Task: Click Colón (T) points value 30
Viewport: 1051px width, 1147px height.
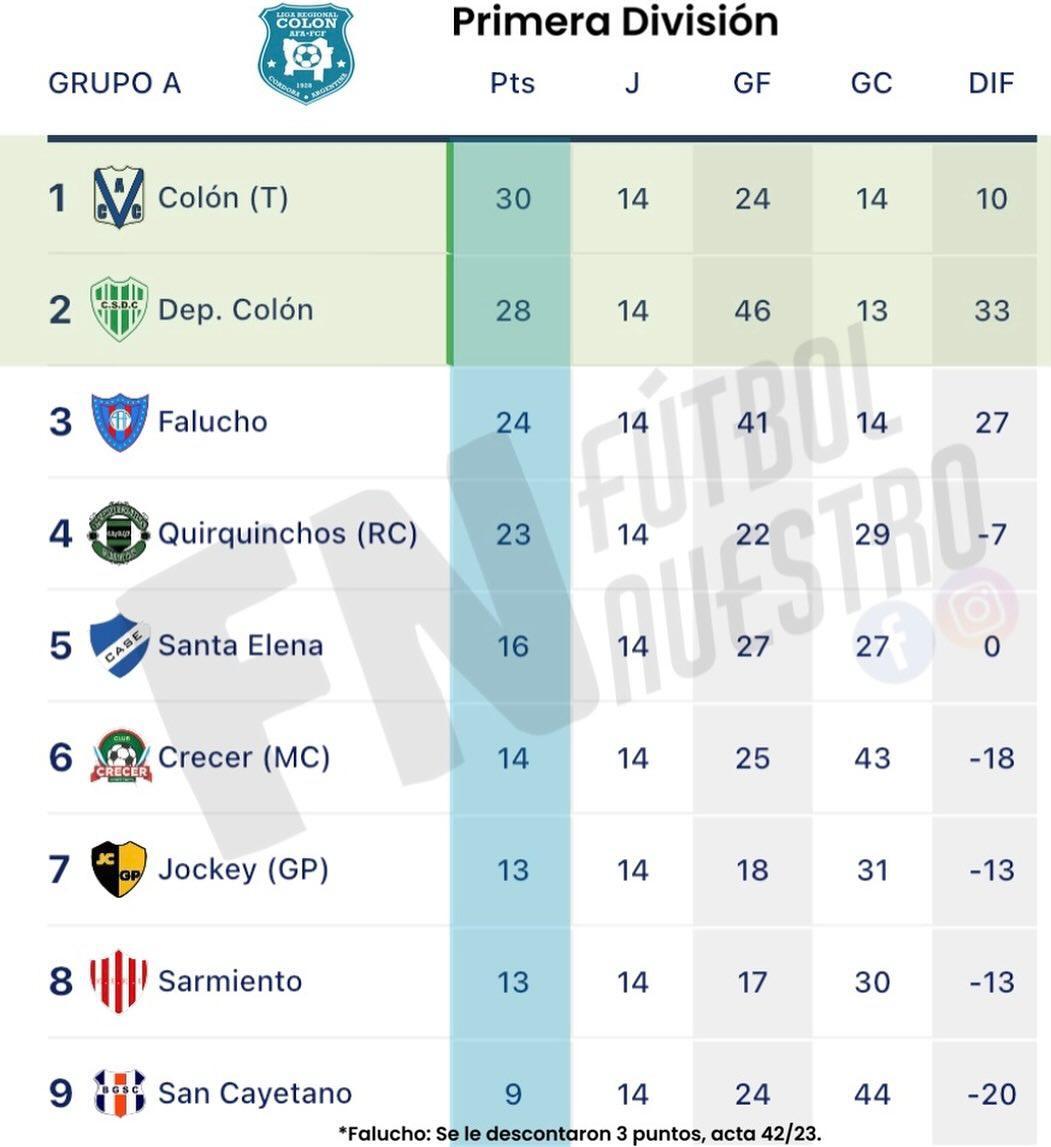Action: click(512, 198)
